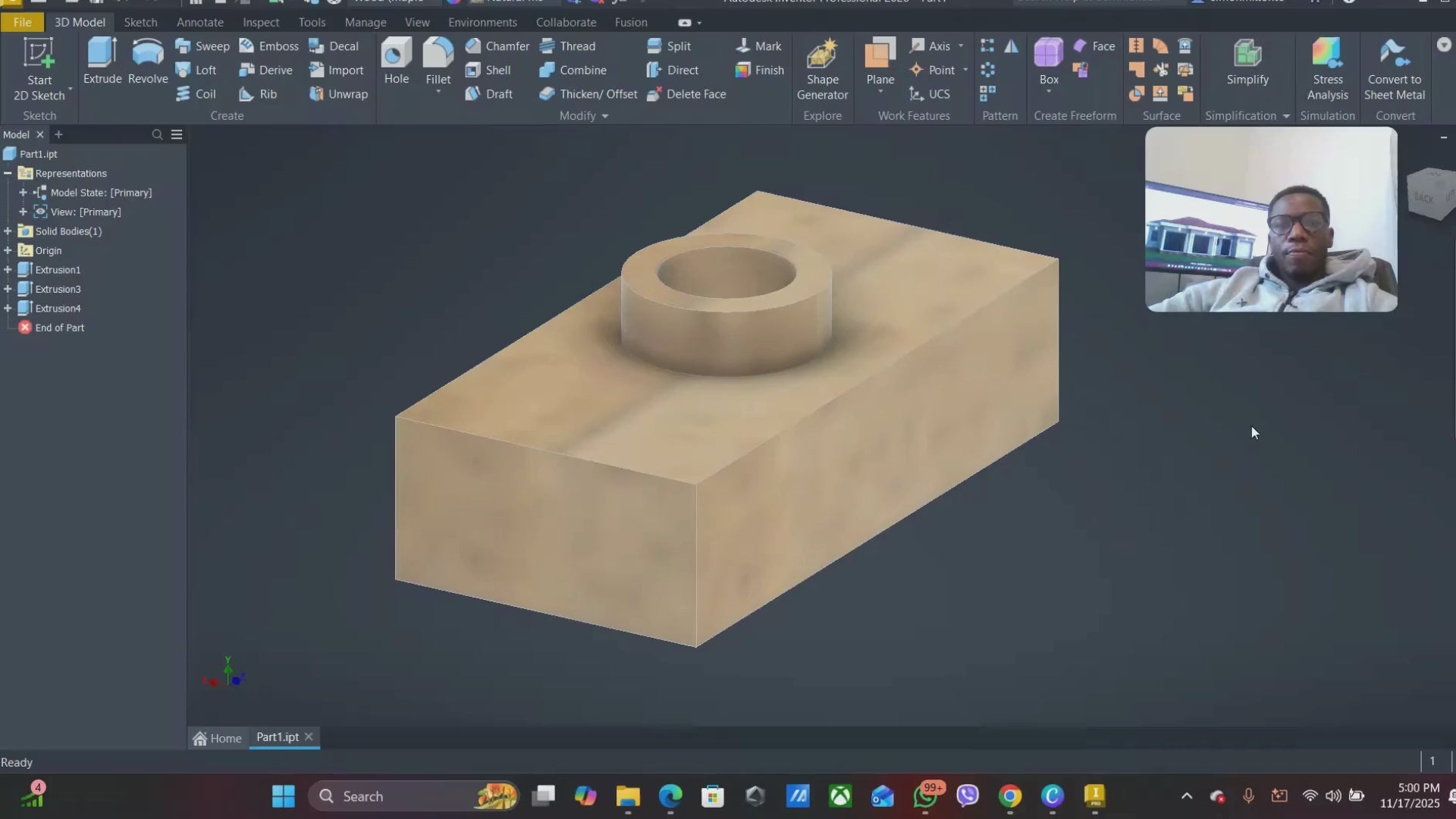
Task: Switch to the Sketch ribbon tab
Action: 140,22
